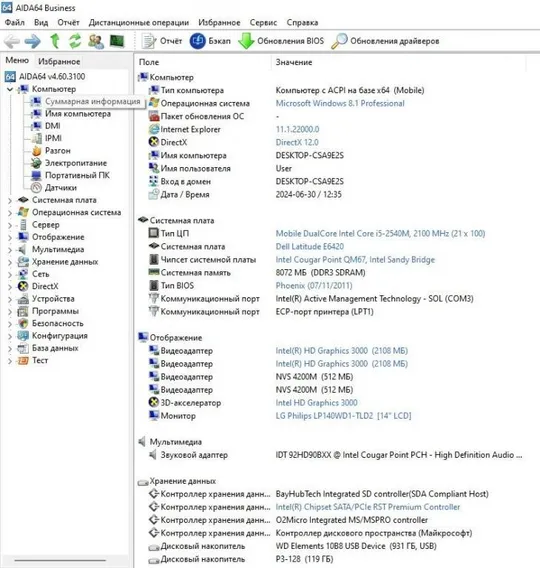Collapse the Компьютер tree node
Screen dimensions: 540x568
10,89
